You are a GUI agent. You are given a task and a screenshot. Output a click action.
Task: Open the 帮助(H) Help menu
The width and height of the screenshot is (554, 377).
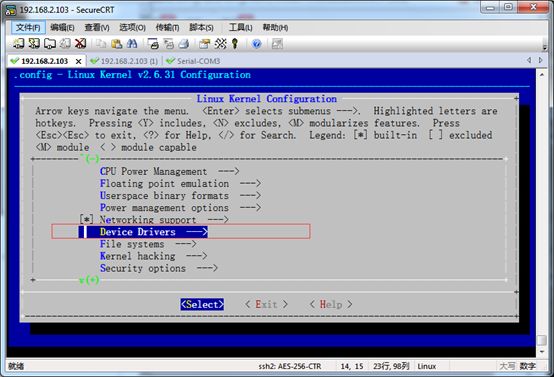[x=275, y=28]
